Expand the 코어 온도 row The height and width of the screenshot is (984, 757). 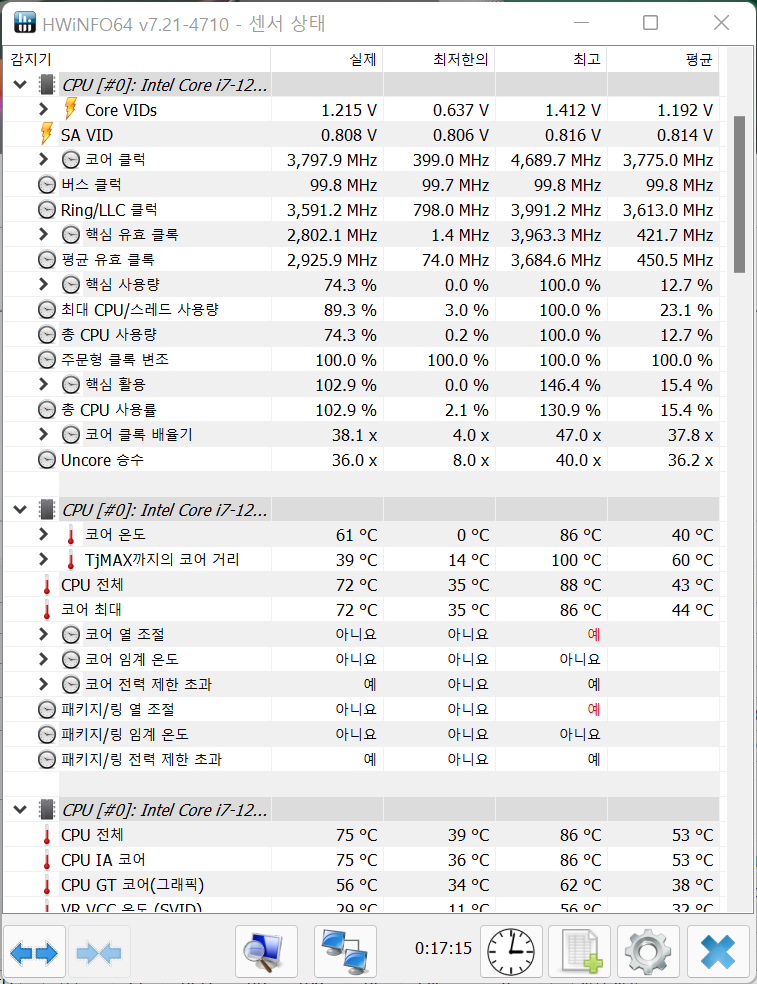coord(43,535)
